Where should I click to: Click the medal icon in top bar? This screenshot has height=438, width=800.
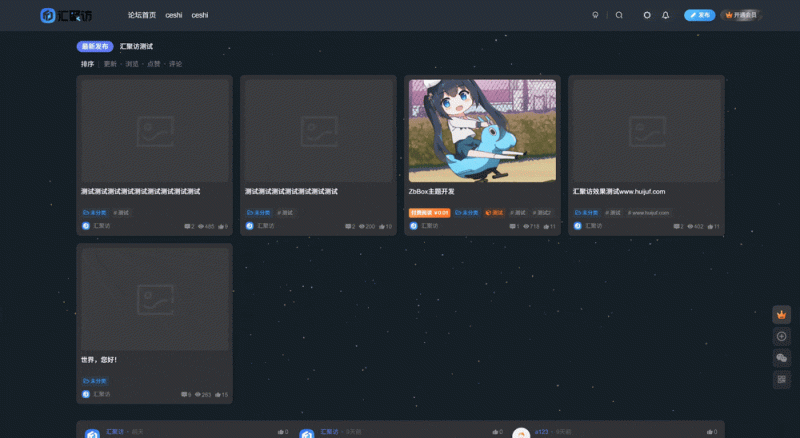595,15
